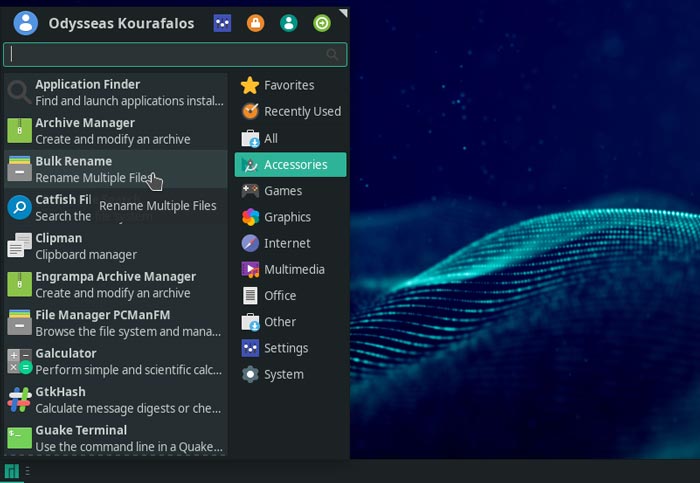Screen dimensions: 700x483
Task: Click the Internet compass icon
Action: [250, 243]
